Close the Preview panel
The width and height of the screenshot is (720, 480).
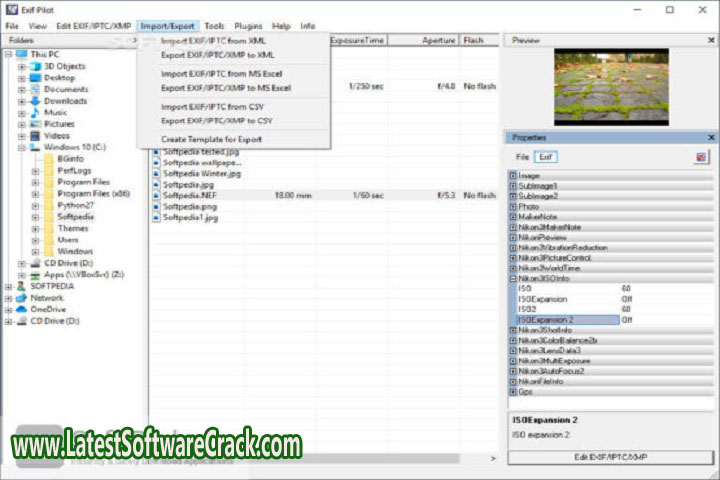coord(711,40)
